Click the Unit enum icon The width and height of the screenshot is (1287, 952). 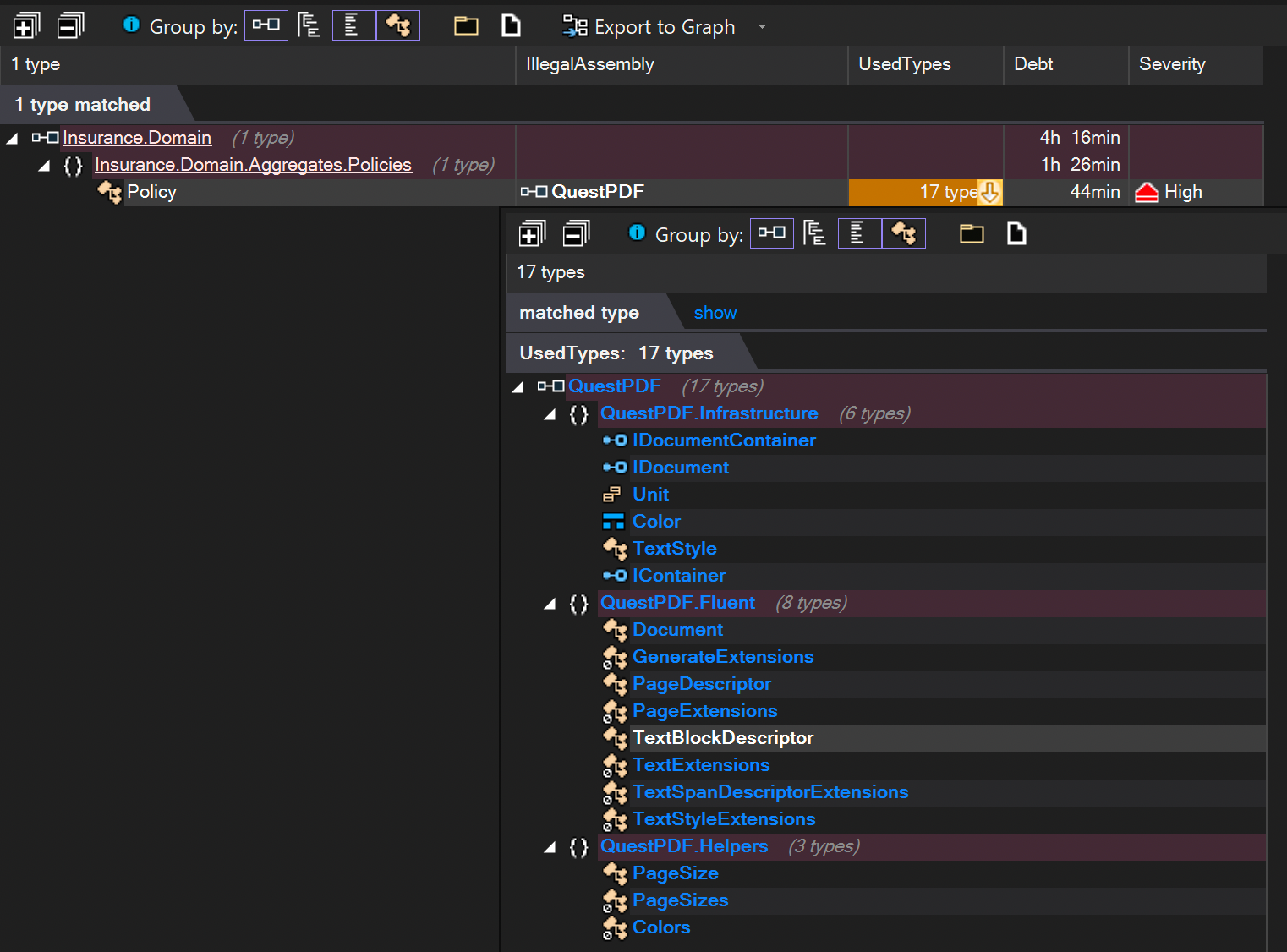[x=612, y=495]
